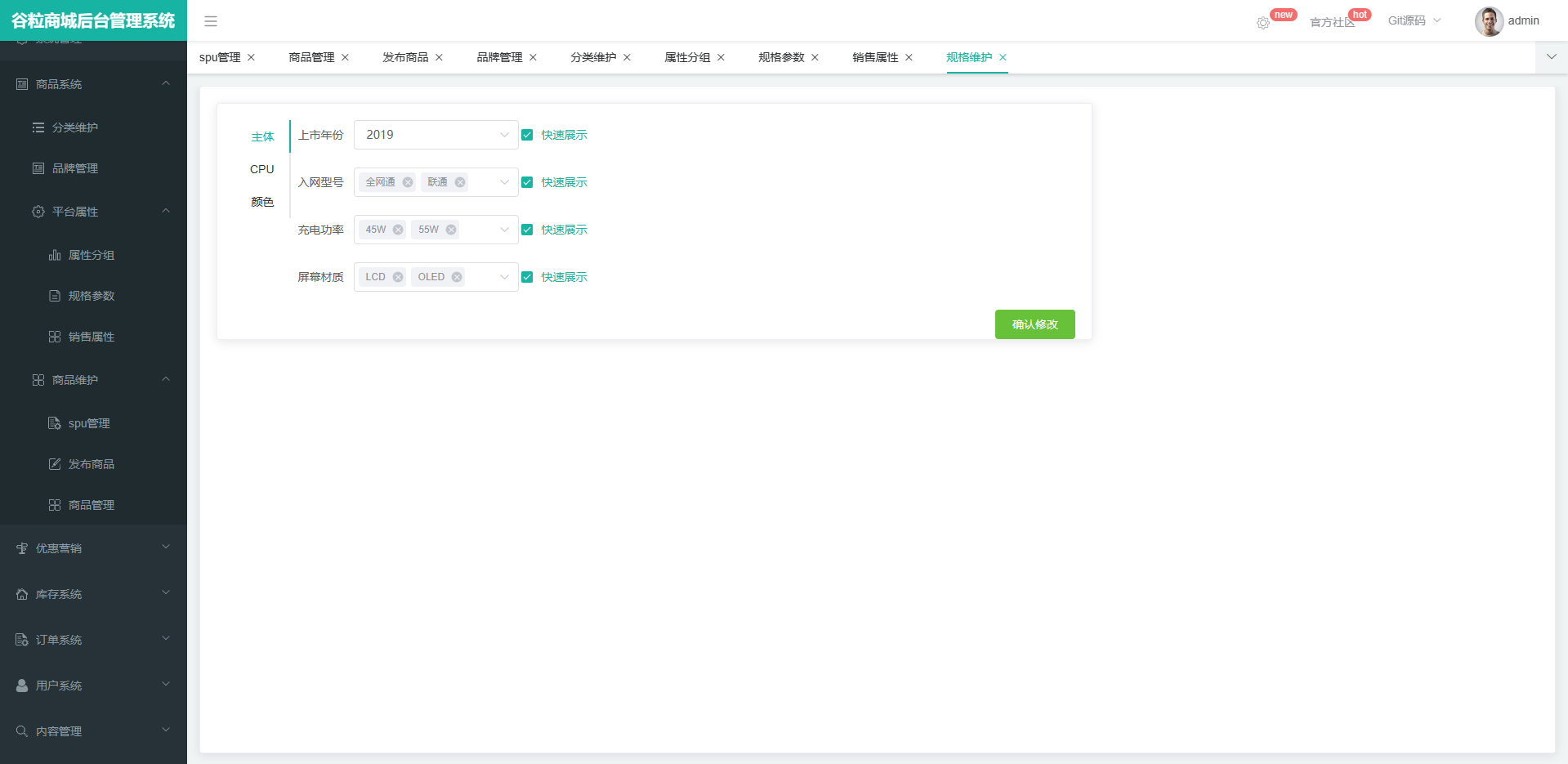Click the 确认修改 button
The height and width of the screenshot is (764, 1568).
(x=1034, y=324)
